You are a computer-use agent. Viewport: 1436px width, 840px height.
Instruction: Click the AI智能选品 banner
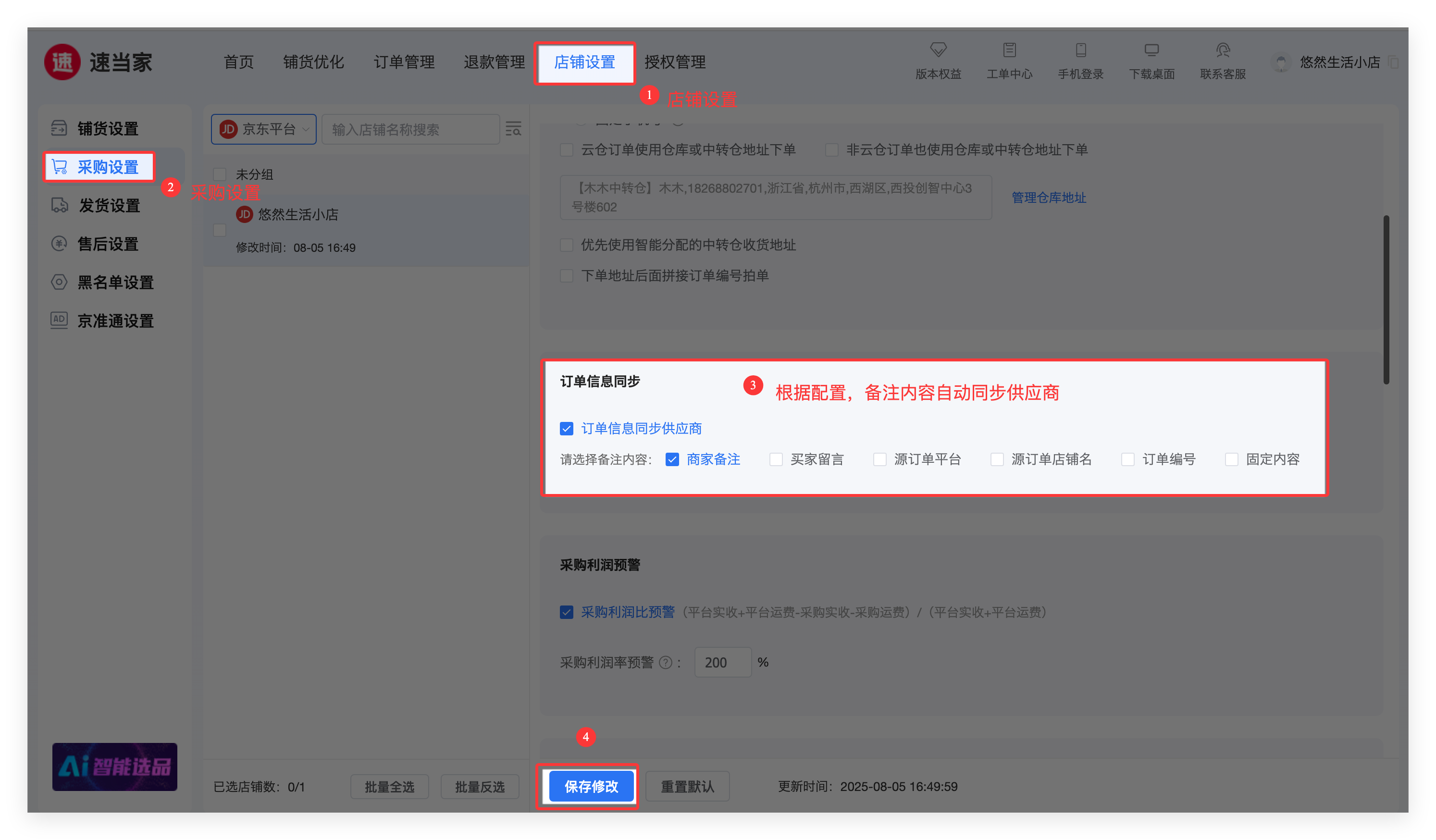click(x=114, y=766)
